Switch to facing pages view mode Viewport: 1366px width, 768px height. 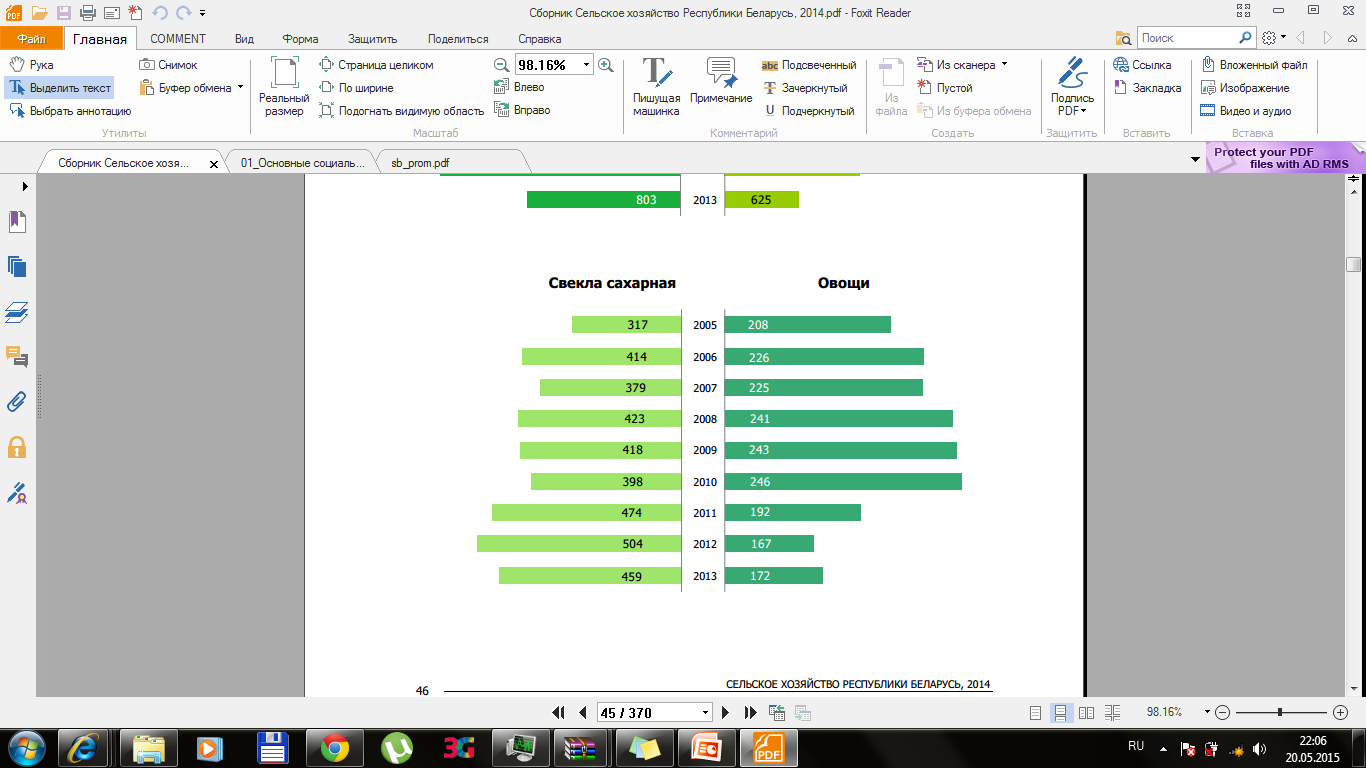click(1086, 713)
